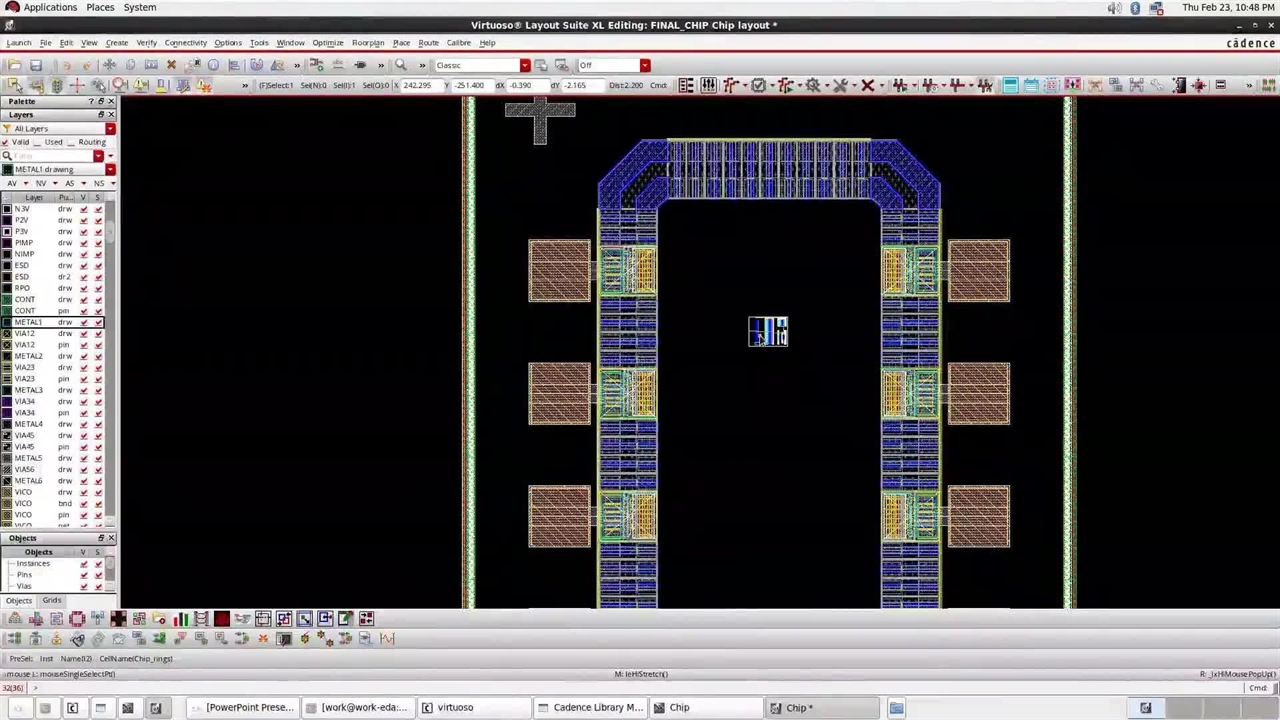Viewport: 1280px width, 720px height.
Task: Click the AV all-visible button
Action: [x=12, y=184]
